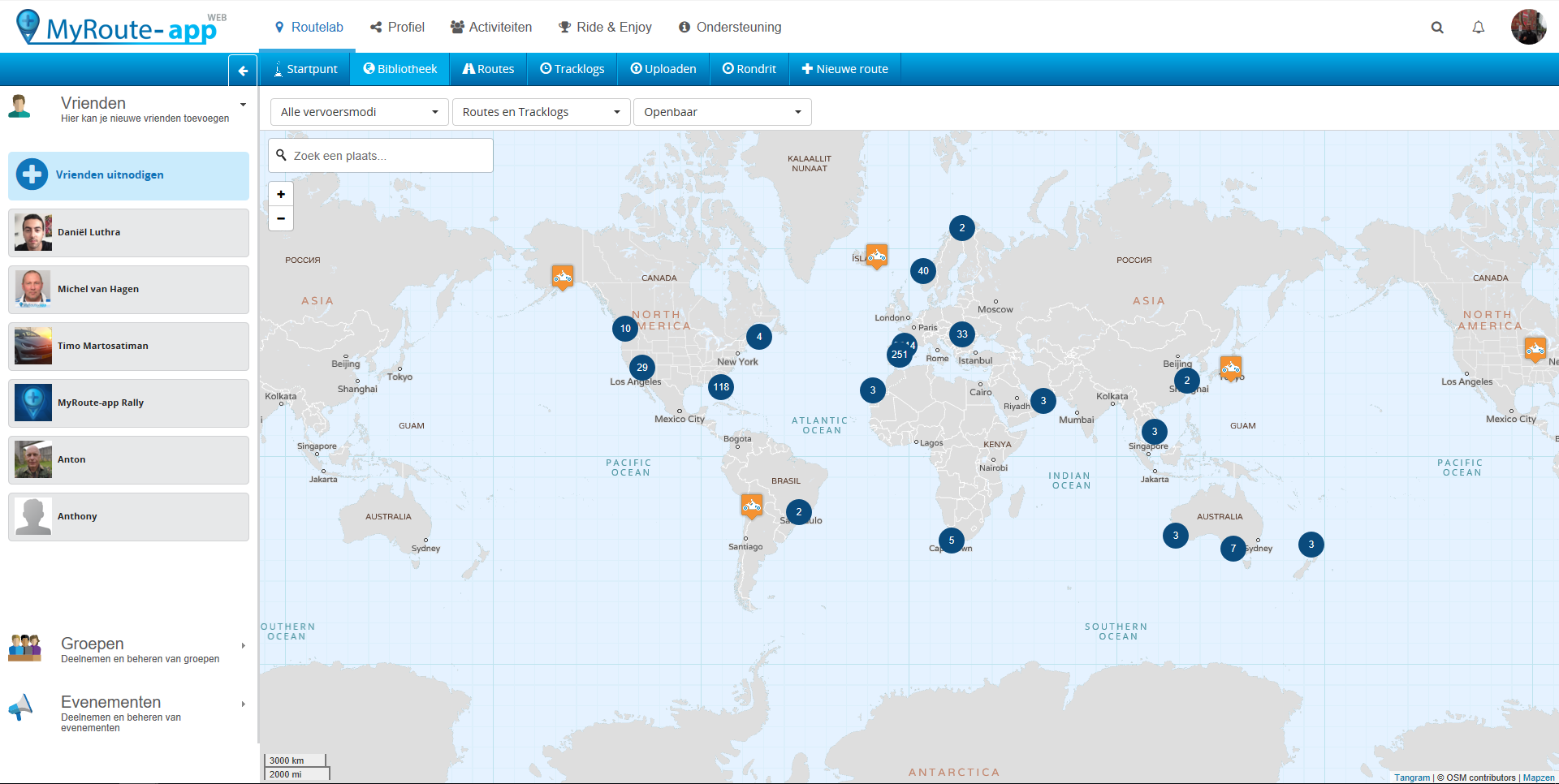
Task: Open the cluster marker showing 10
Action: click(625, 329)
